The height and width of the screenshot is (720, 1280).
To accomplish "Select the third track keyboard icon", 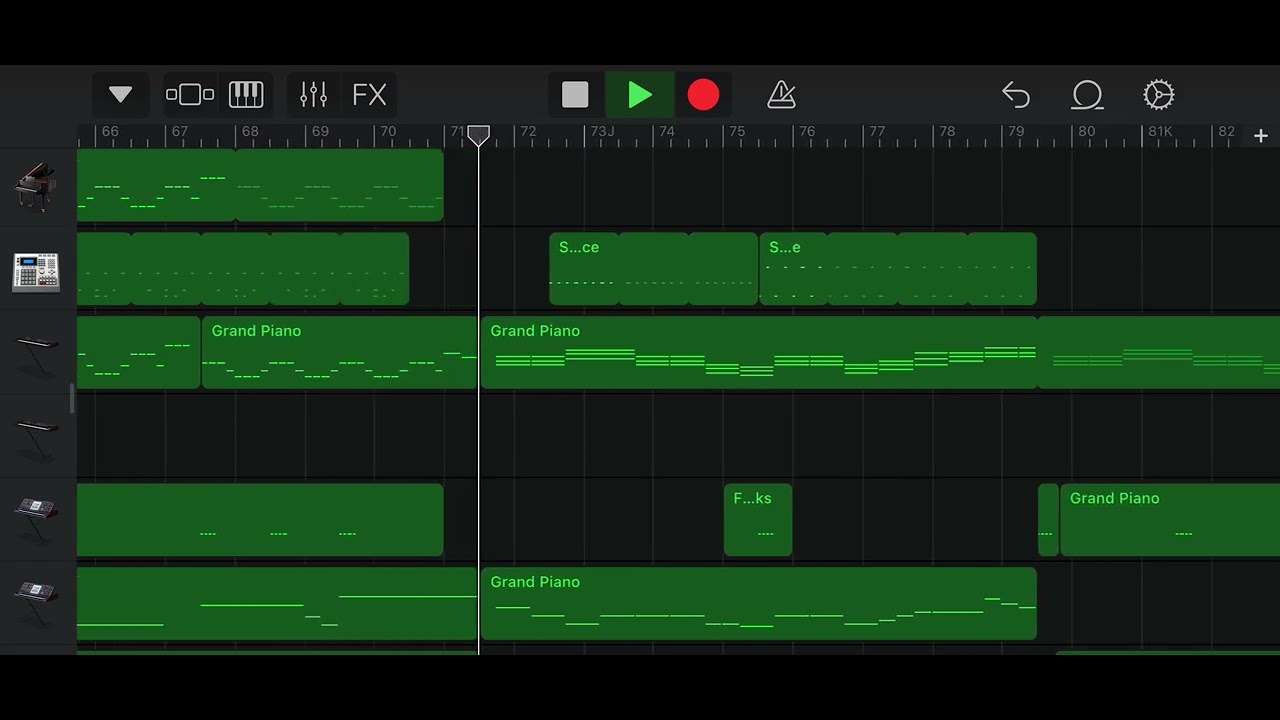I will (x=36, y=355).
